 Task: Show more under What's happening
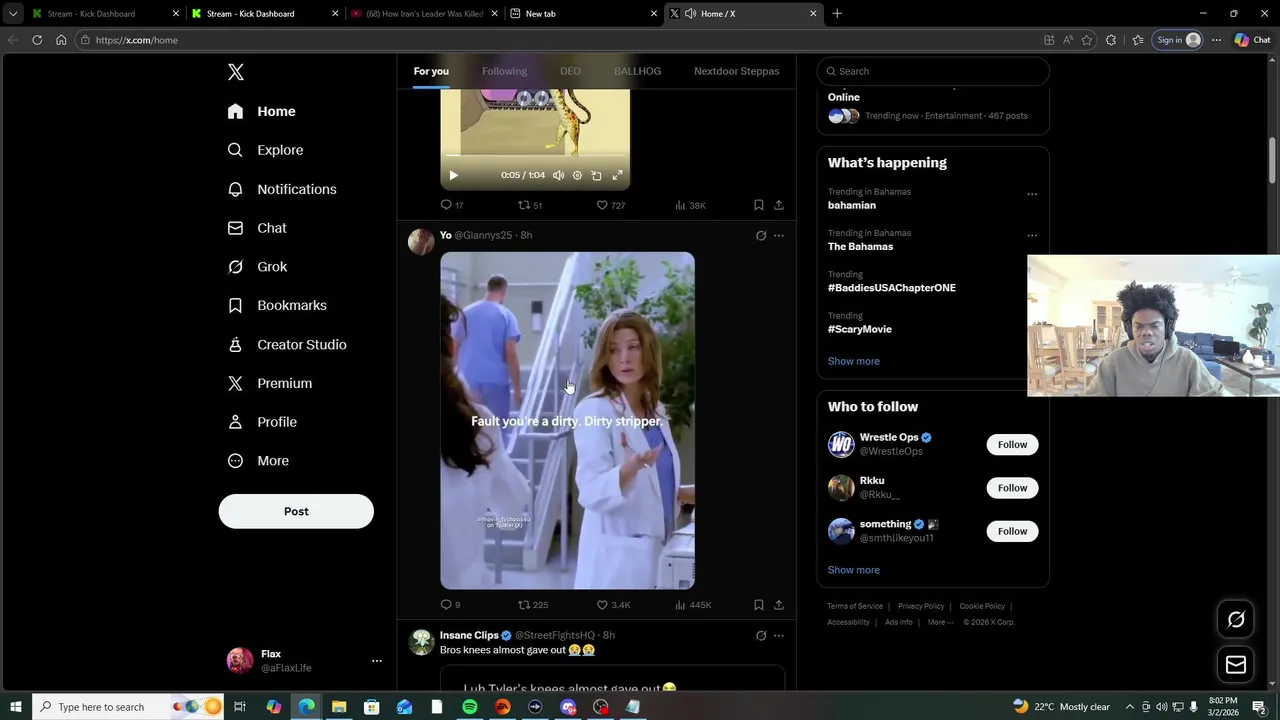tap(853, 361)
